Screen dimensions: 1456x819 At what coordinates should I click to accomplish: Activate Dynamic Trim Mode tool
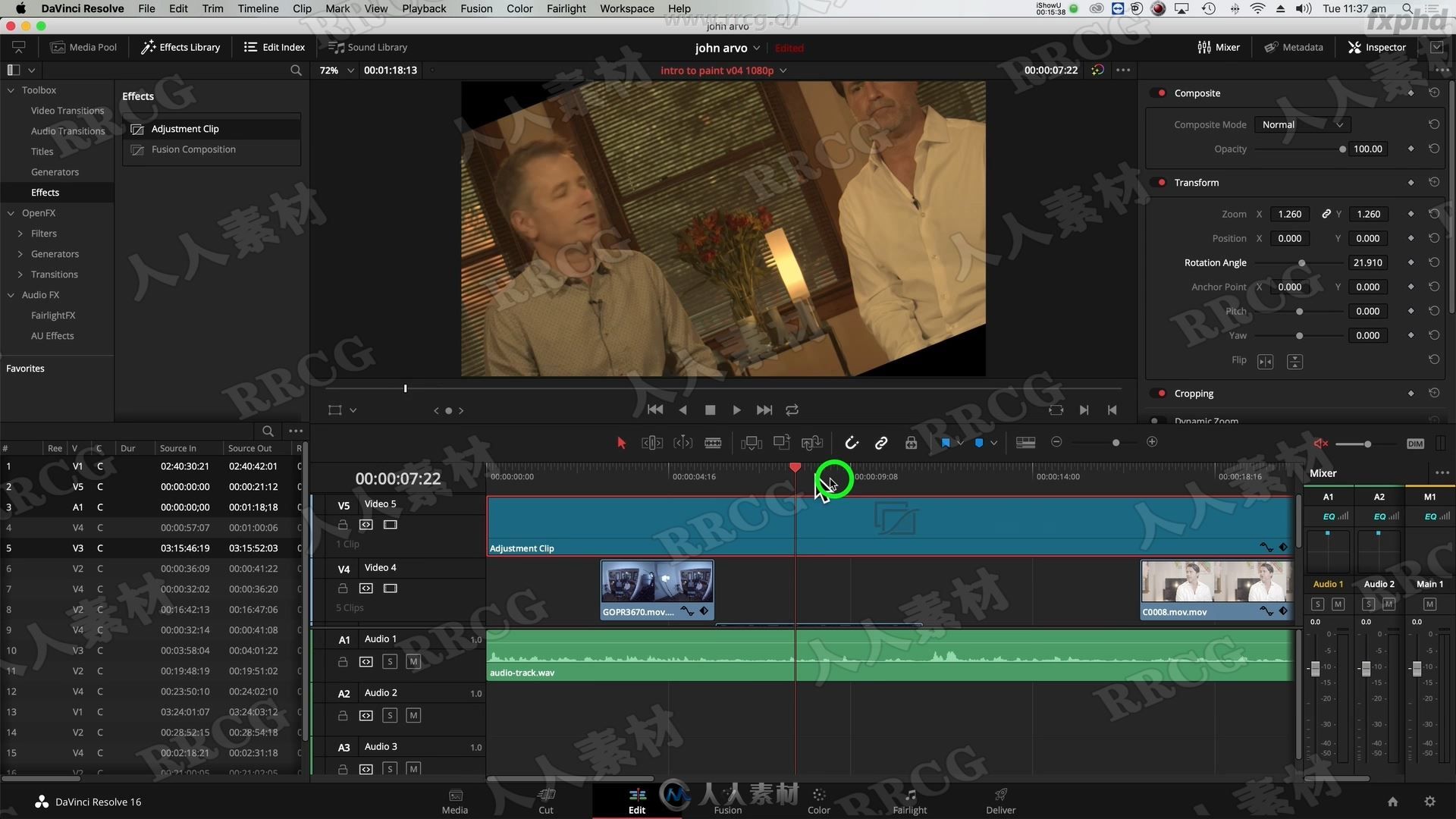click(x=682, y=443)
